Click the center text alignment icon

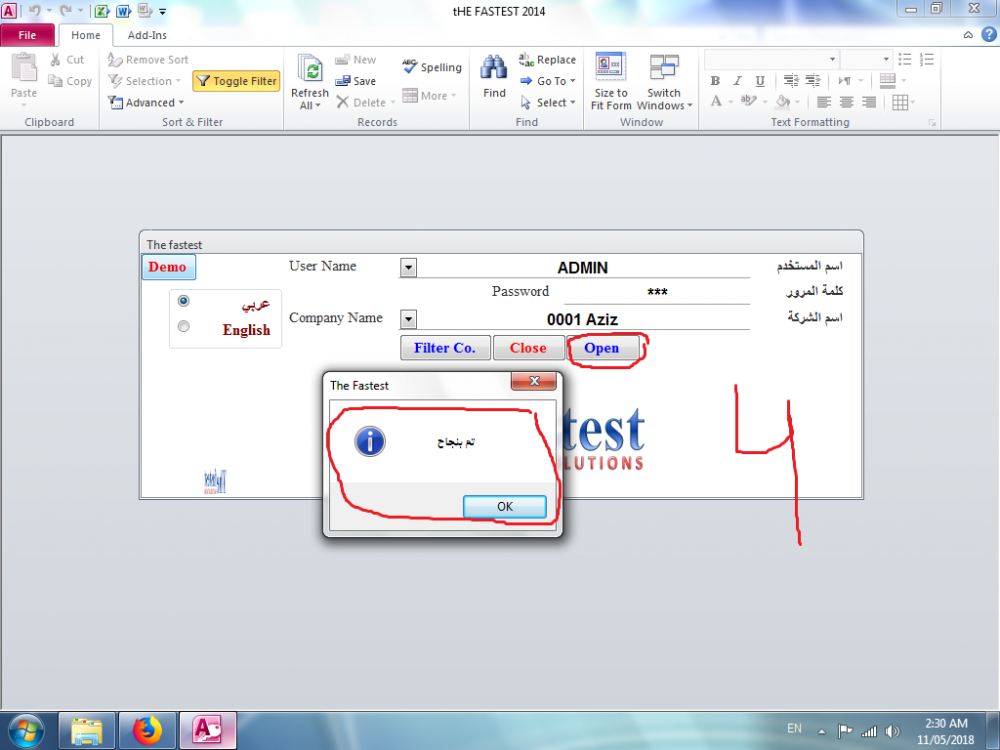(846, 102)
